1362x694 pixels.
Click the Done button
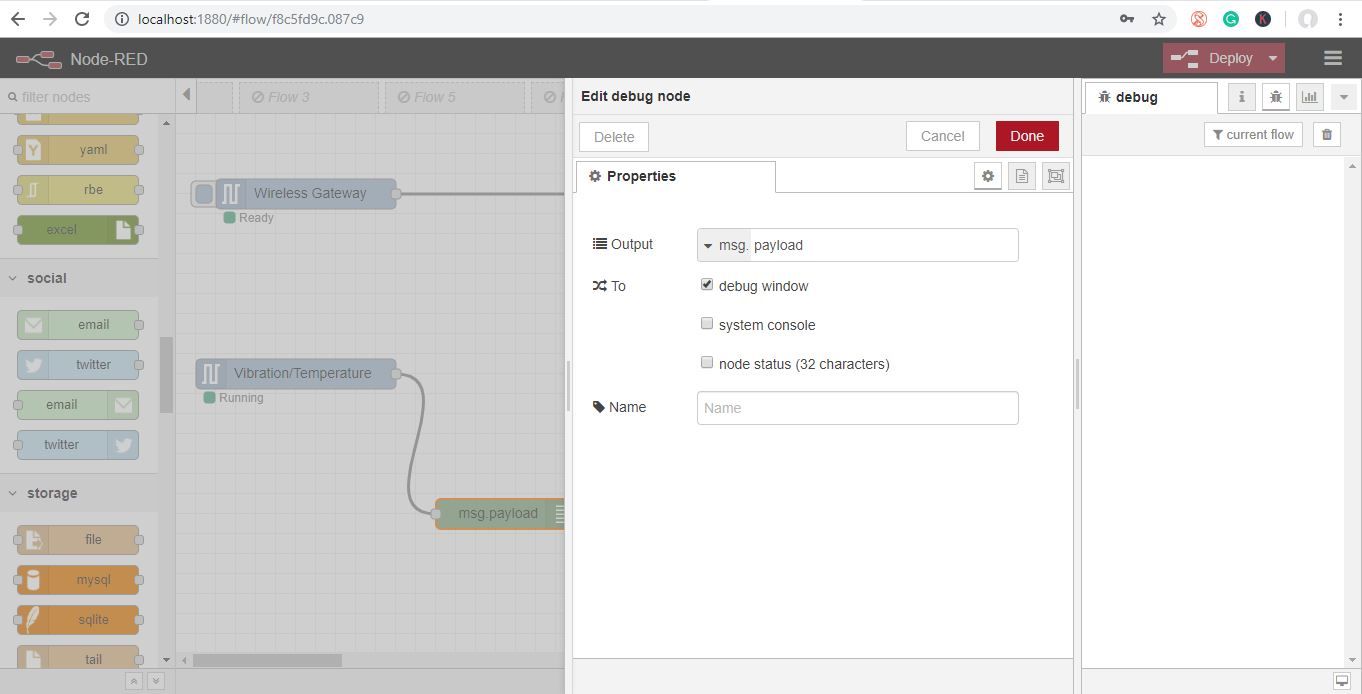tap(1027, 136)
